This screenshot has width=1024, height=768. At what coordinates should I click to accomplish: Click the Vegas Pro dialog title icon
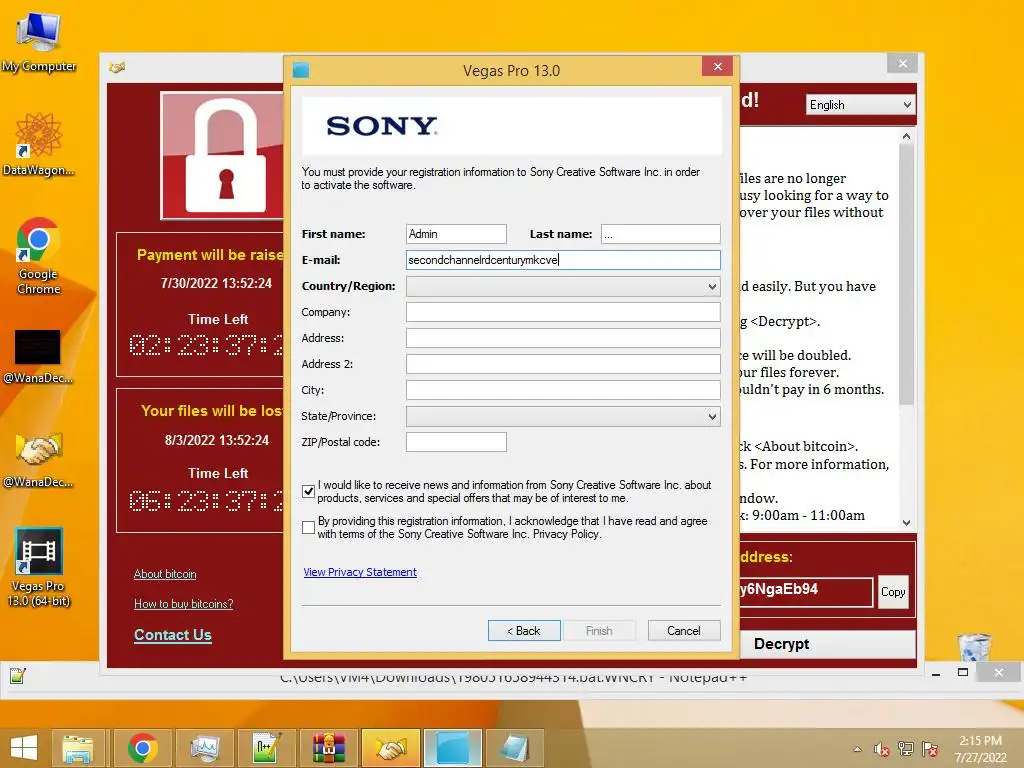[x=301, y=70]
